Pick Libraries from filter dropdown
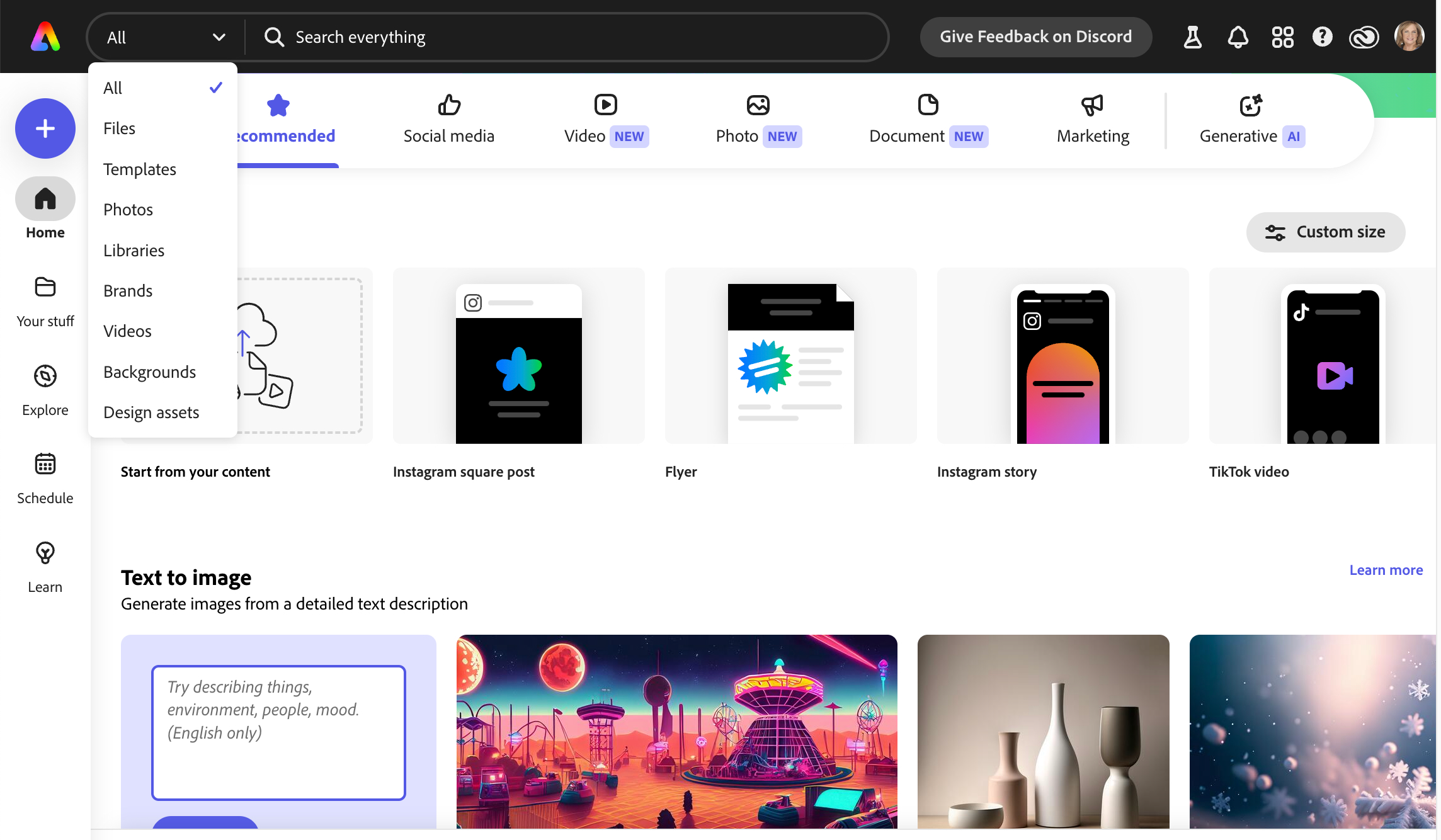The height and width of the screenshot is (840, 1441). pyautogui.click(x=134, y=251)
